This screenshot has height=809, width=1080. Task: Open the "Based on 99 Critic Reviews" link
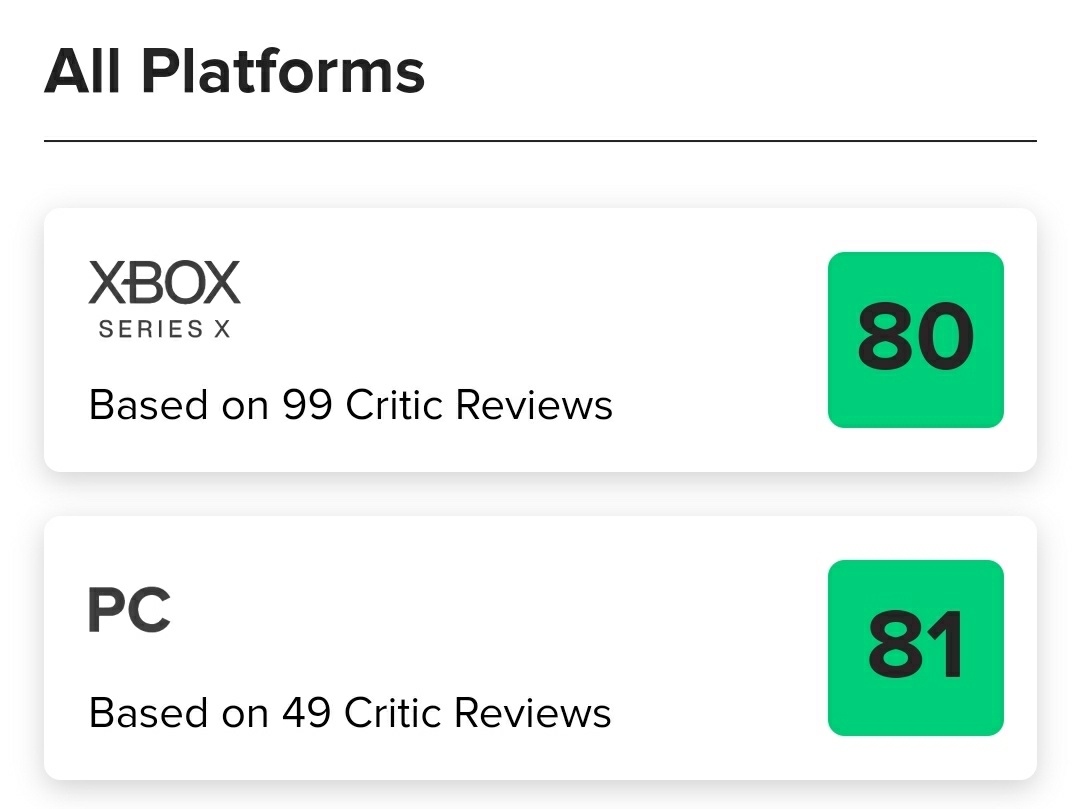(350, 405)
